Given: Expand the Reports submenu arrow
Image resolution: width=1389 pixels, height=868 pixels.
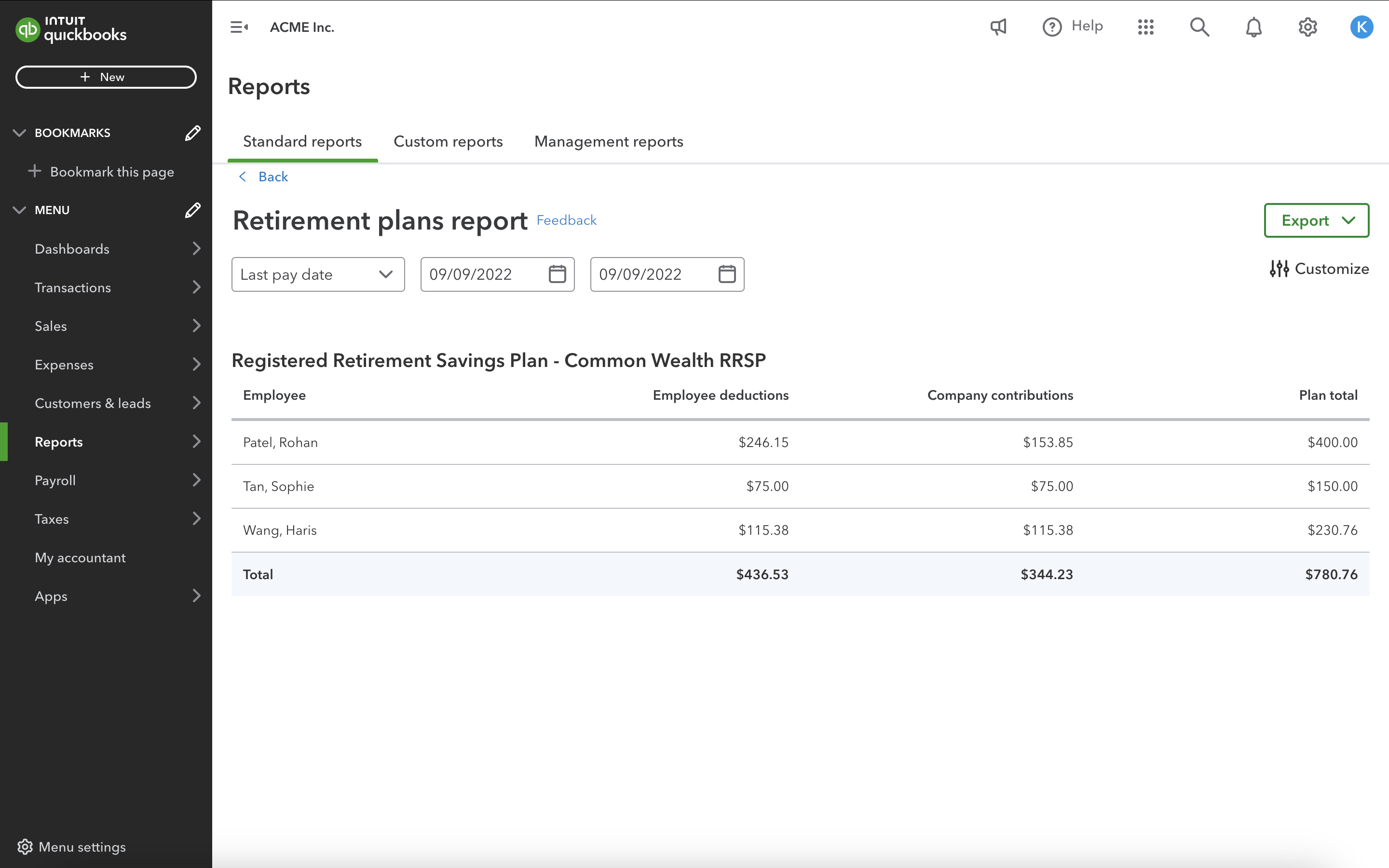Looking at the screenshot, I should (x=196, y=441).
